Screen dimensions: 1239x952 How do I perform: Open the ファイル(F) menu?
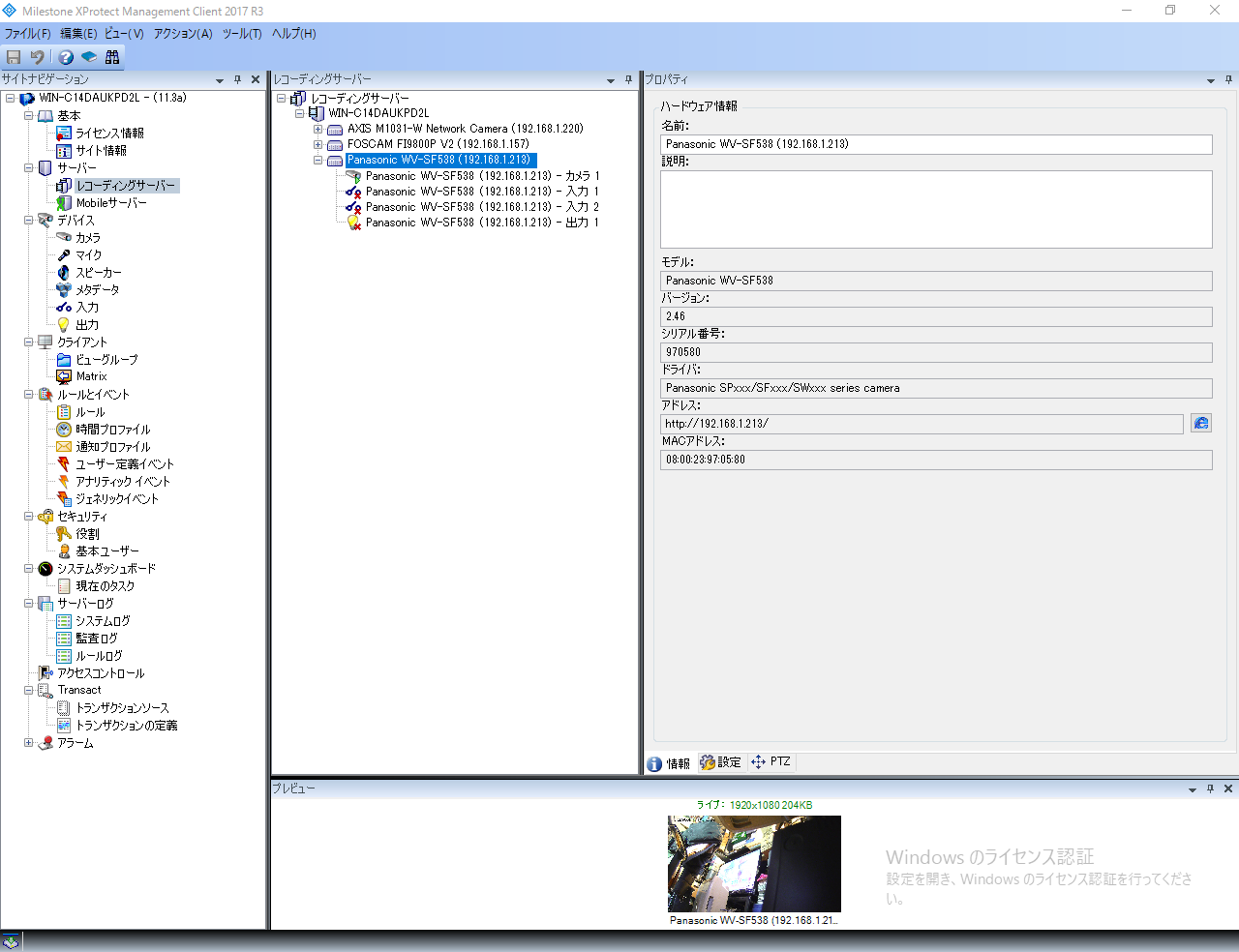[28, 33]
